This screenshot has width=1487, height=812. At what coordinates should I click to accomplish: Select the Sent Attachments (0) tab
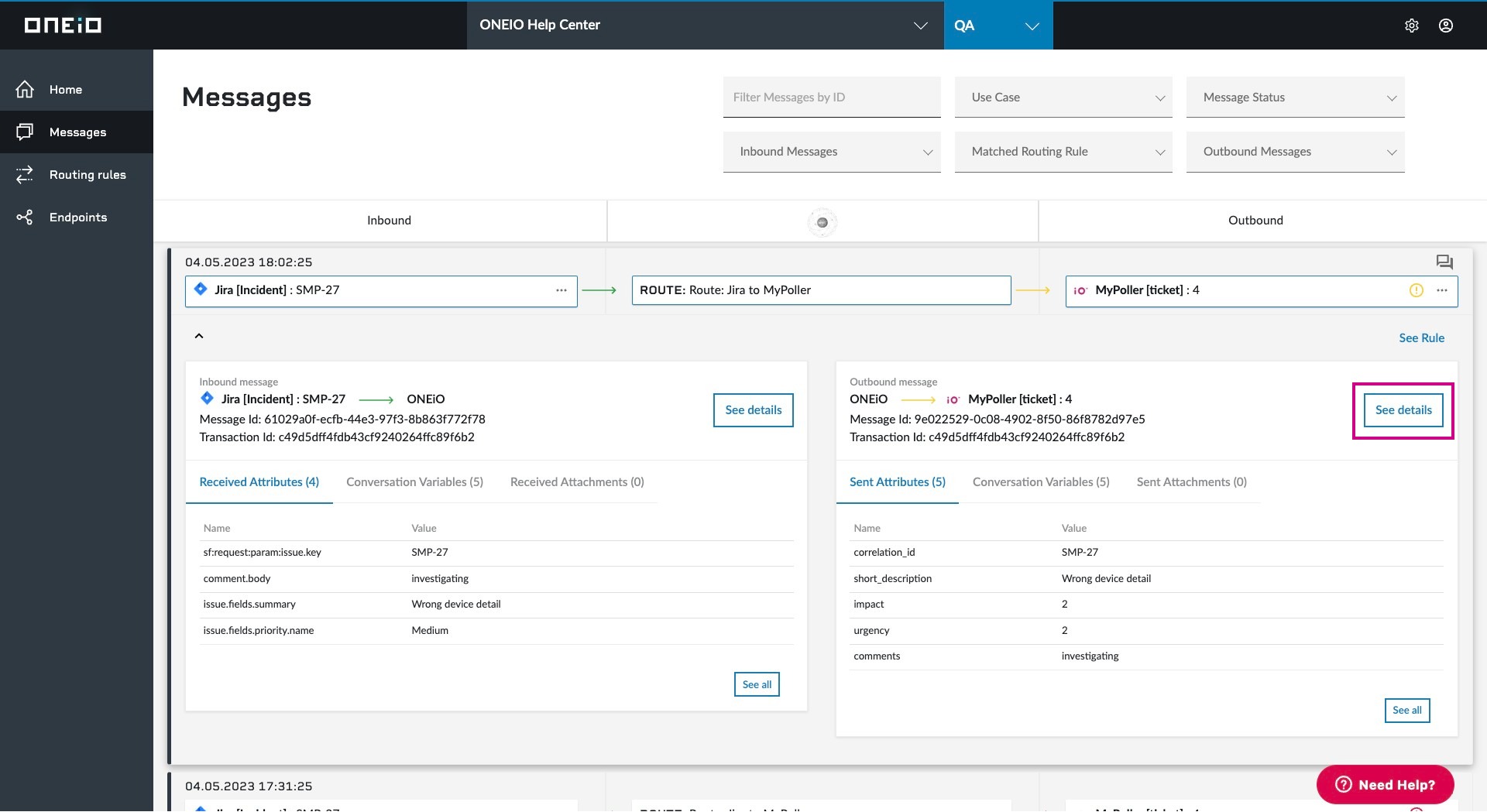coord(1191,481)
